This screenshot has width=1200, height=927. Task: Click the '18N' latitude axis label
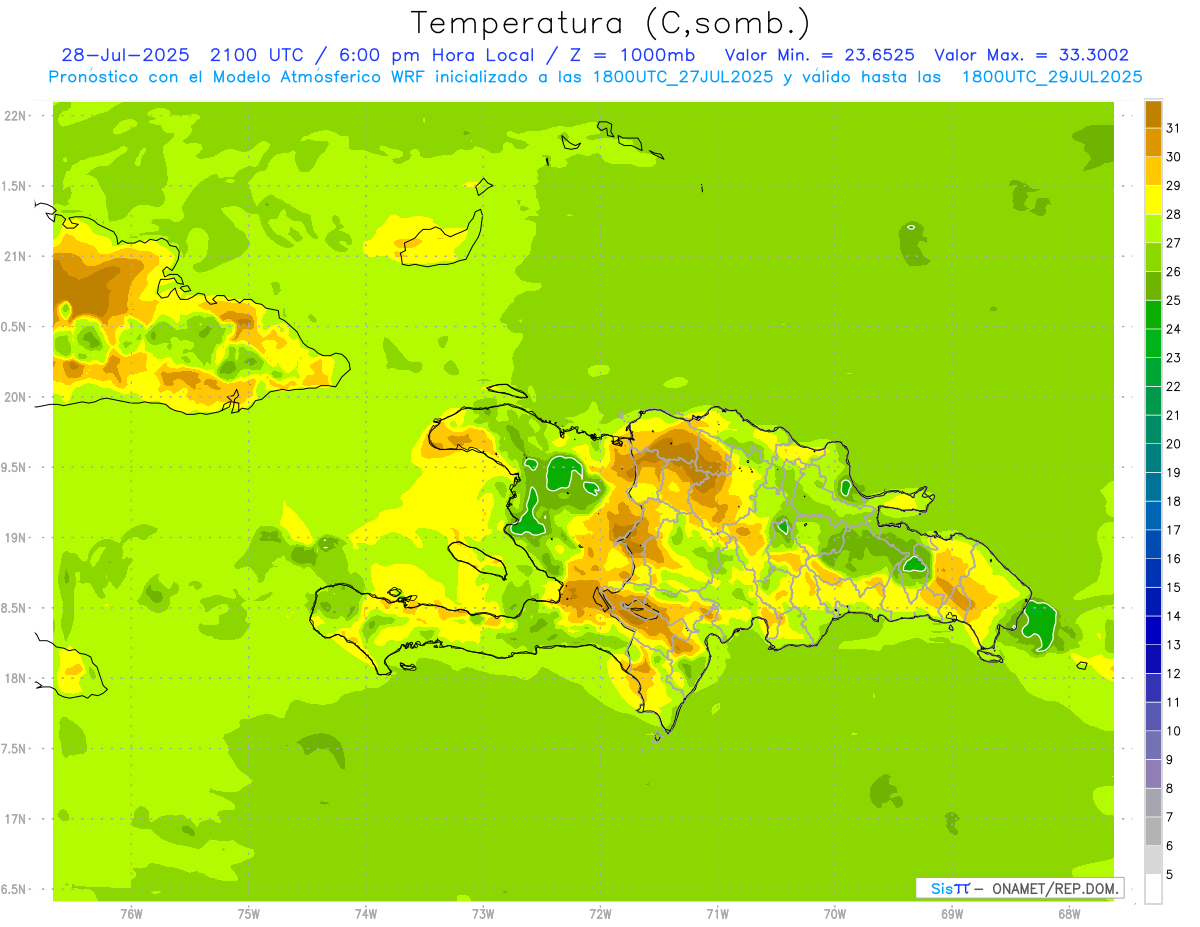point(15,678)
